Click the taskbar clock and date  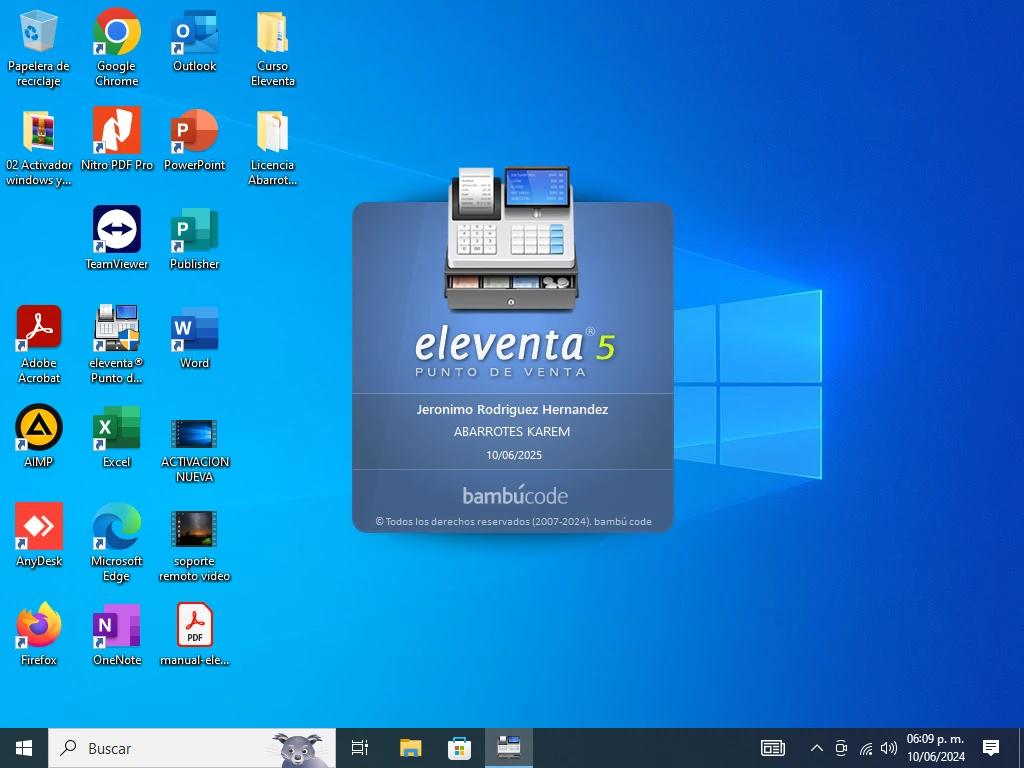[x=935, y=747]
